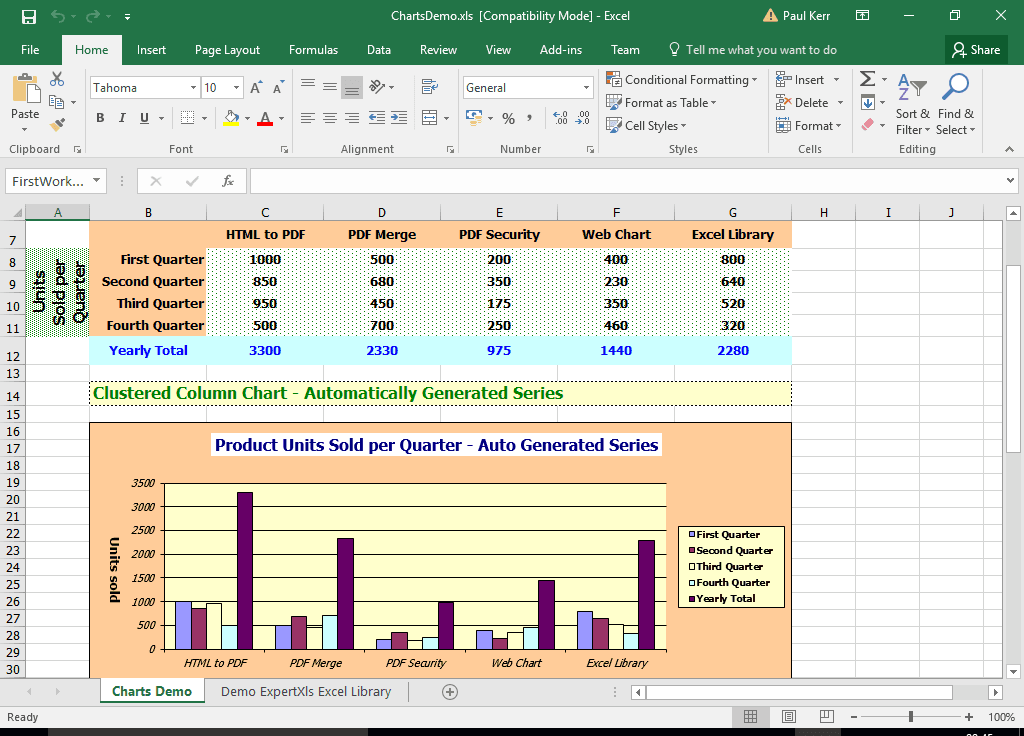This screenshot has width=1024, height=736.
Task: Click the Paste clipboard icon
Action: coord(26,88)
